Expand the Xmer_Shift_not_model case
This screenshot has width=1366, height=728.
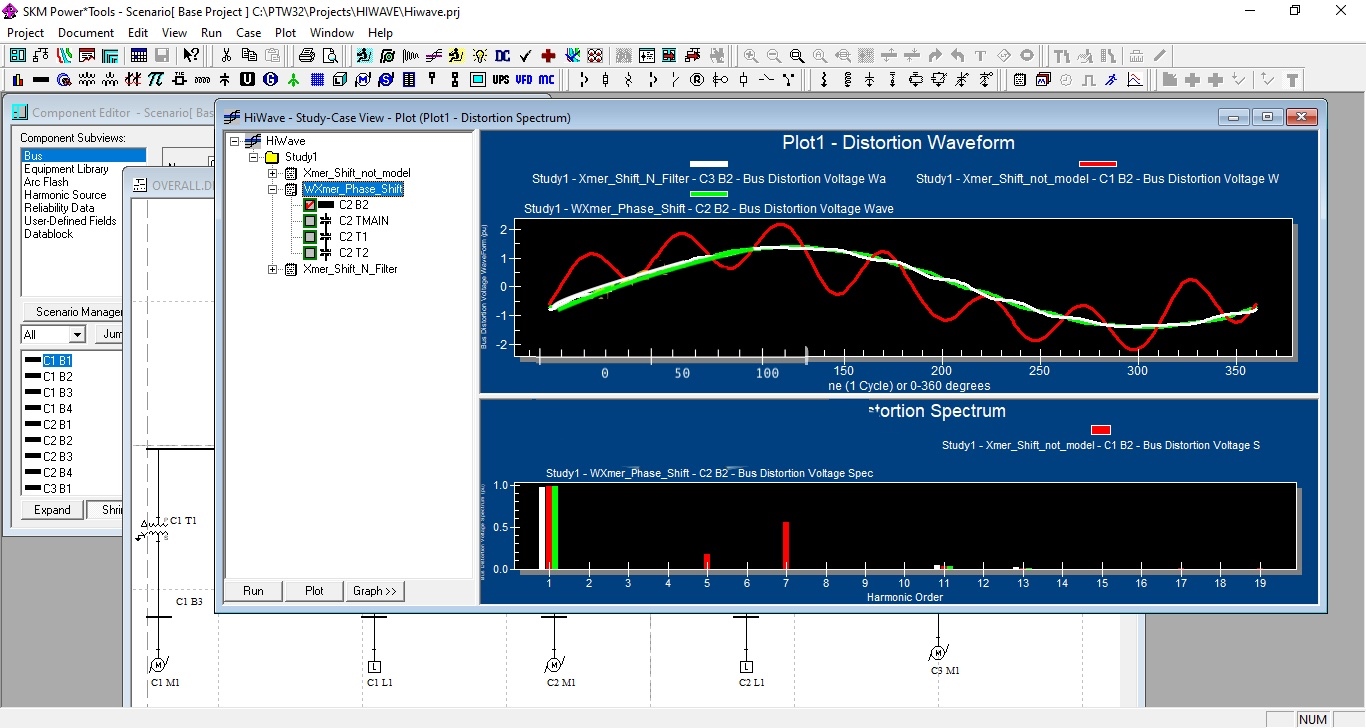pos(273,173)
